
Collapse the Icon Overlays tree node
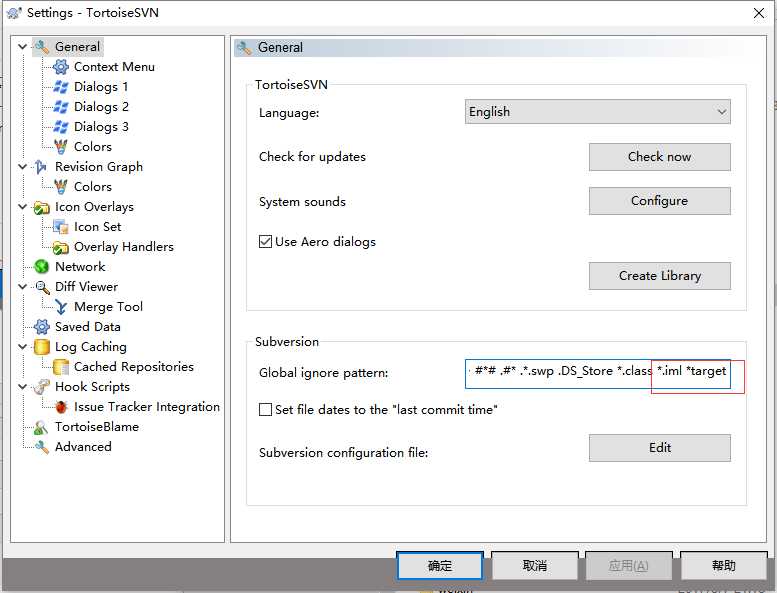[x=22, y=207]
